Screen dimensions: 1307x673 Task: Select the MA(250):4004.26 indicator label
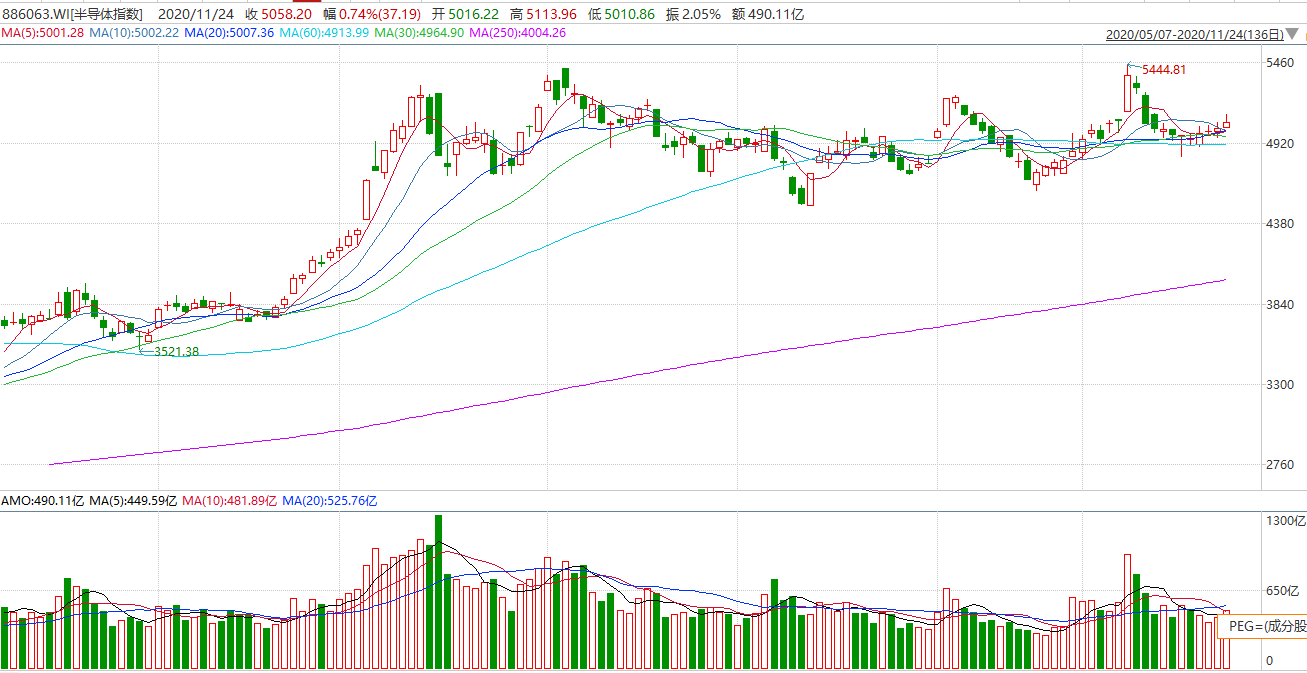518,33
